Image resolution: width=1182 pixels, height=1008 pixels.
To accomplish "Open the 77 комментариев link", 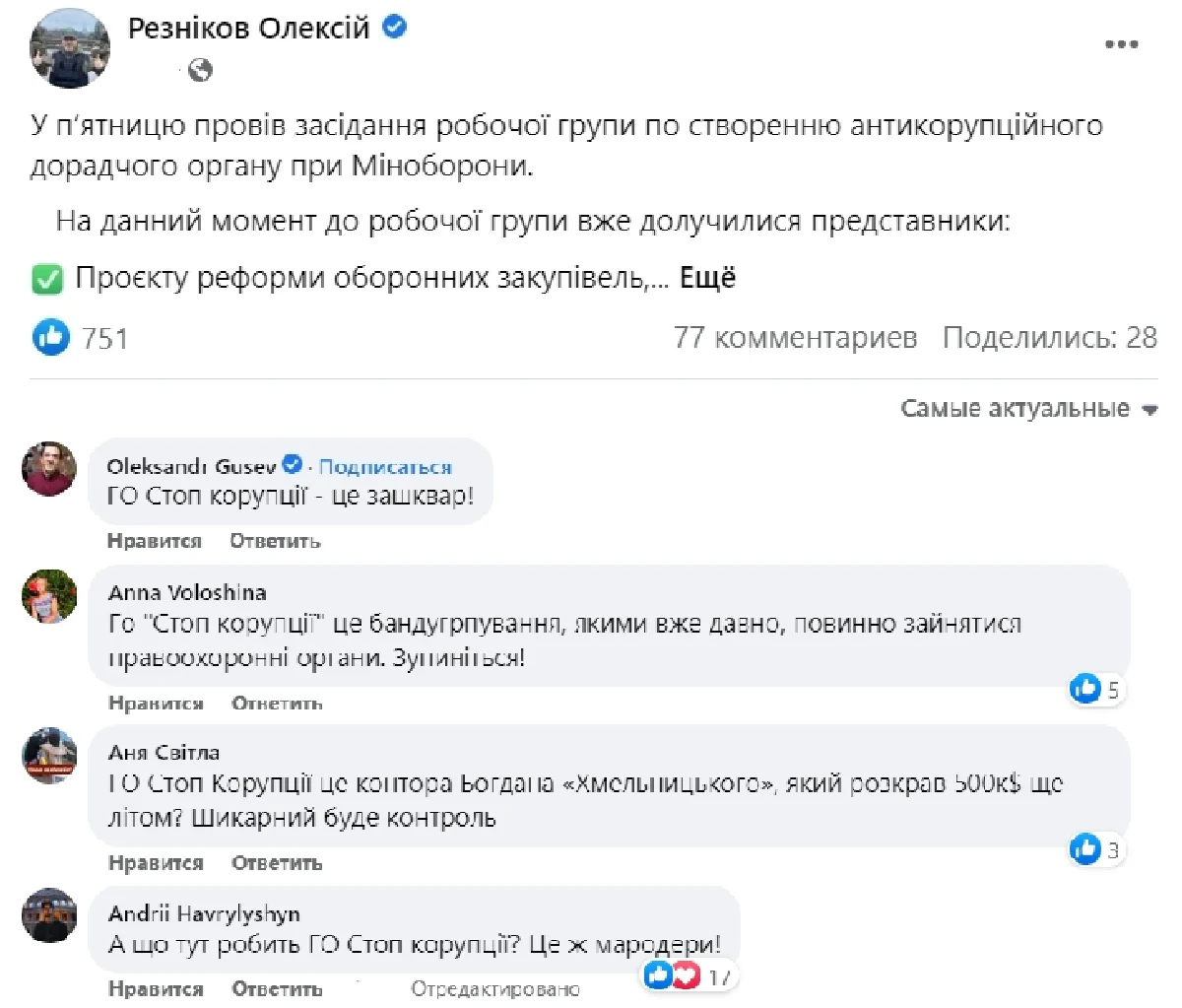I will coord(795,338).
